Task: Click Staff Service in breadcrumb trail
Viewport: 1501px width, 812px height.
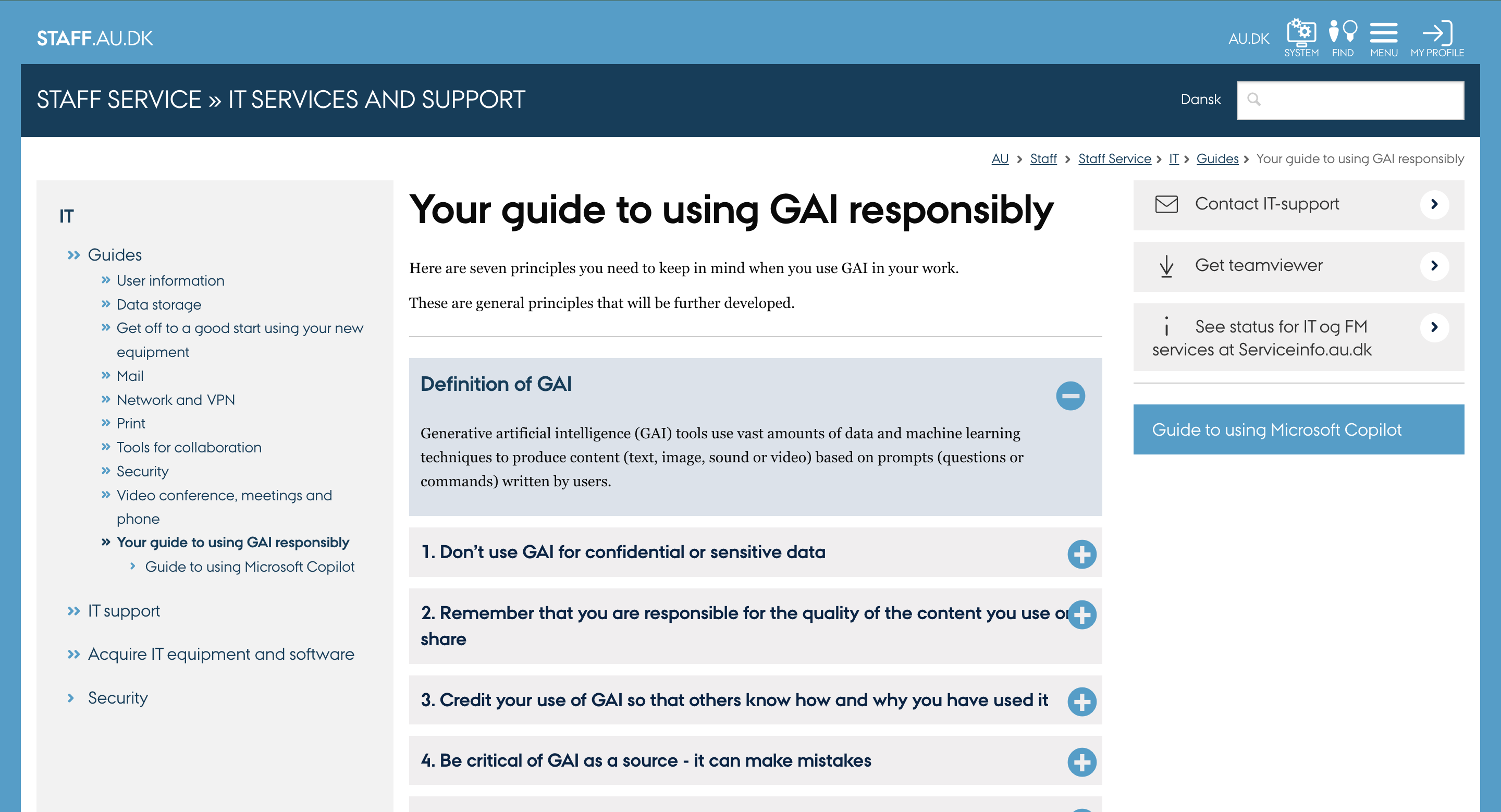Action: click(x=1114, y=159)
